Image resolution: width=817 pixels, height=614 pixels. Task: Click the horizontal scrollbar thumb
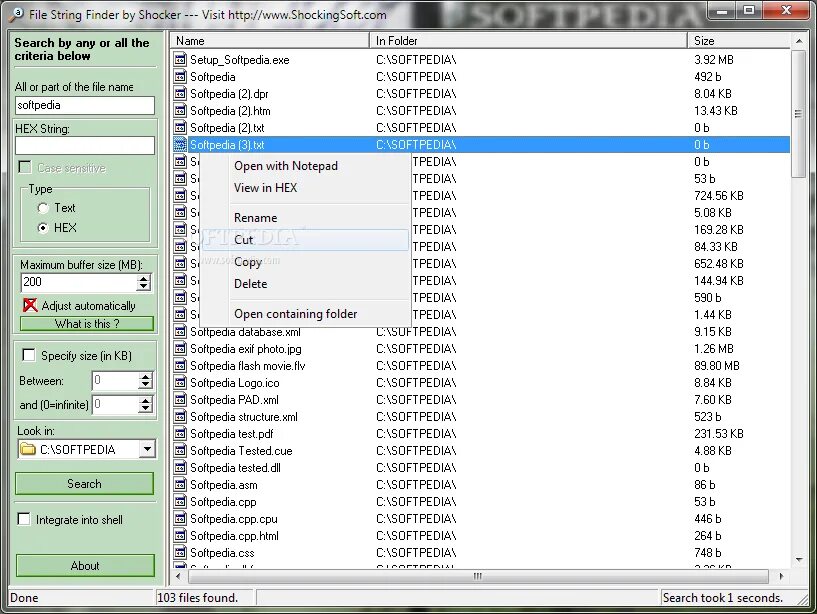click(x=478, y=576)
